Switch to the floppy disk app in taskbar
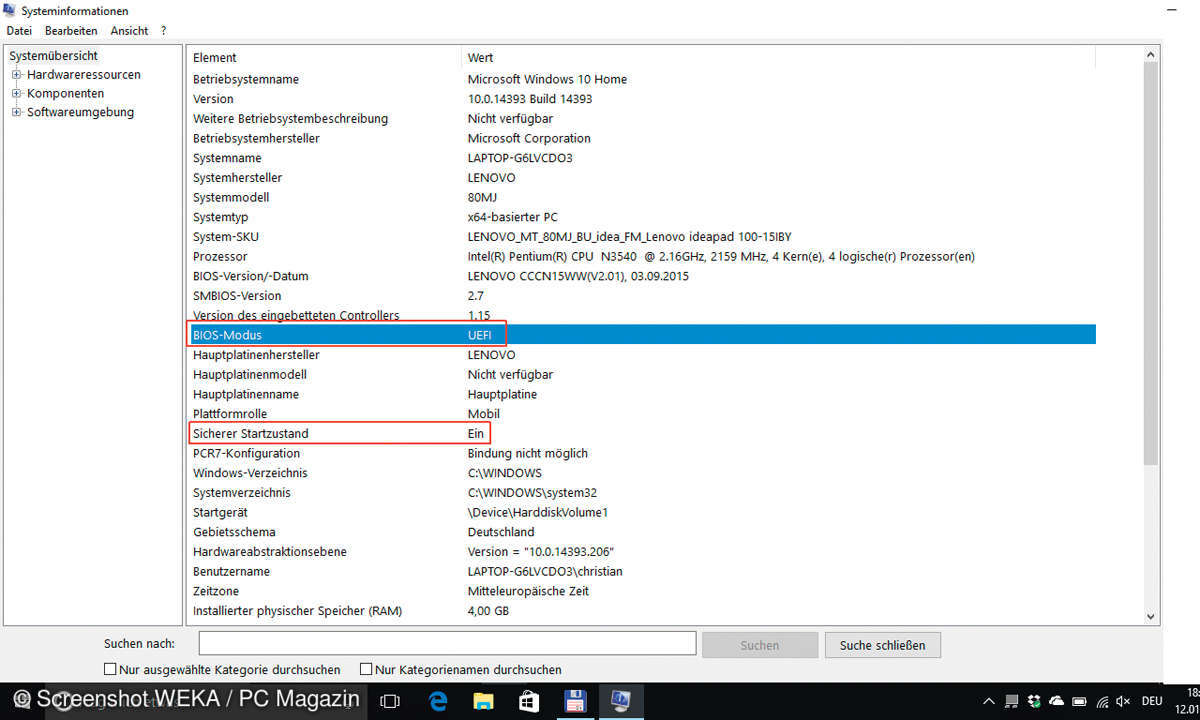 click(575, 702)
